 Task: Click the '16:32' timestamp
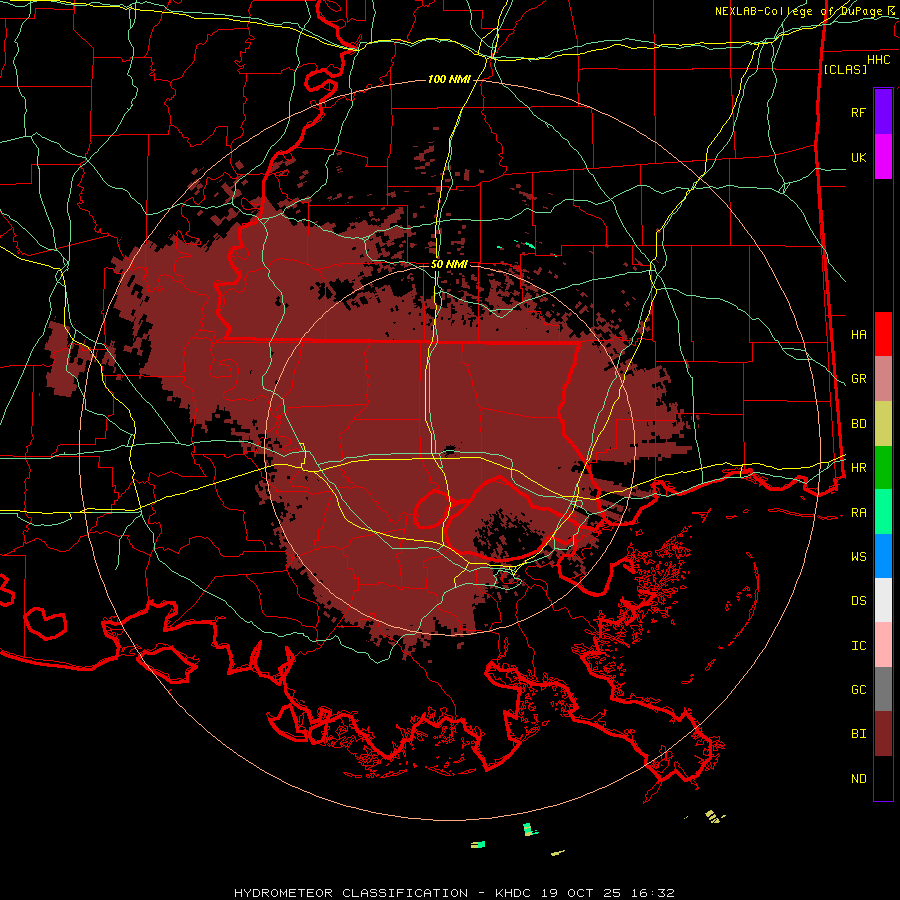pyautogui.click(x=651, y=893)
